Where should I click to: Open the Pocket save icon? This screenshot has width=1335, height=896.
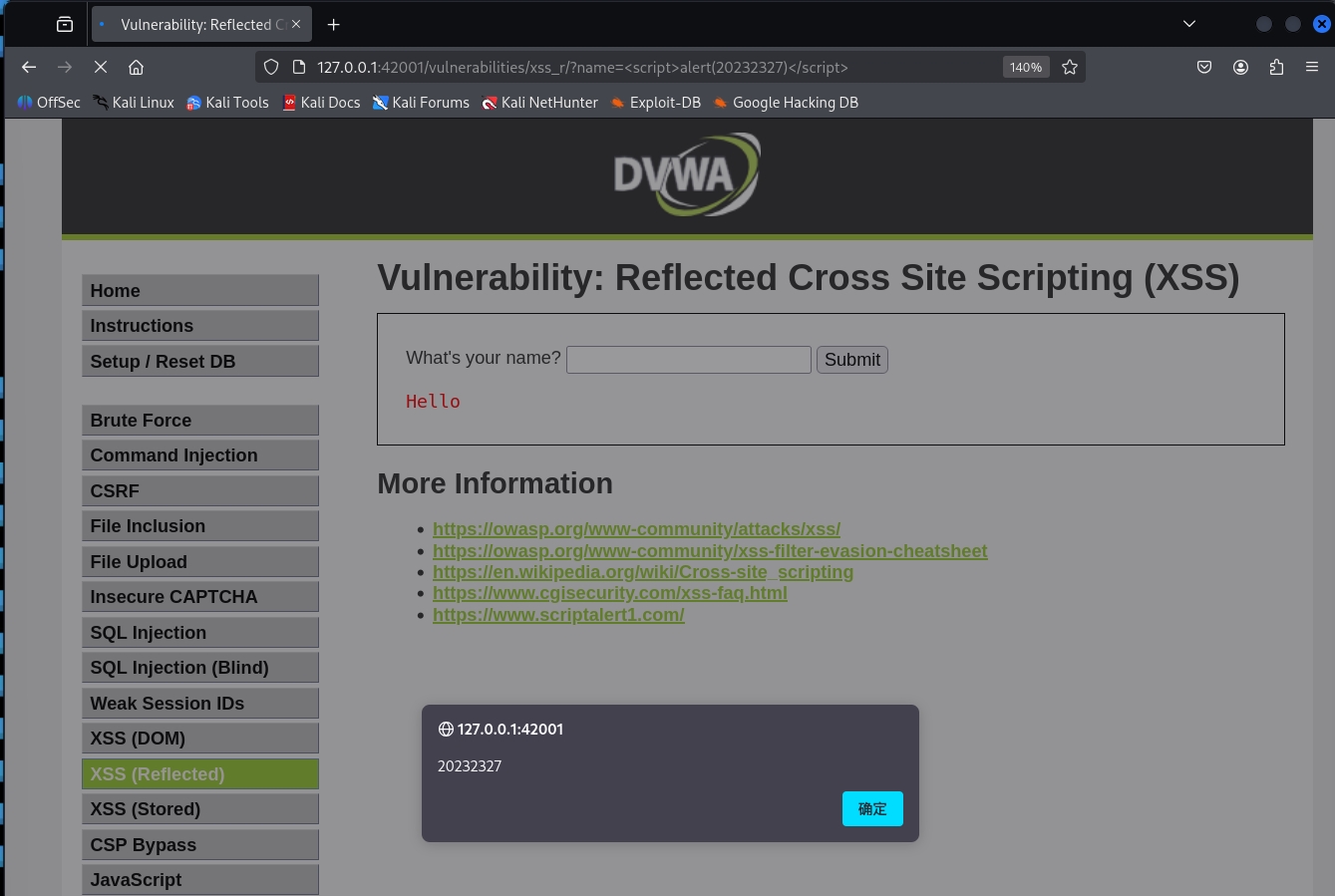pos(1204,67)
